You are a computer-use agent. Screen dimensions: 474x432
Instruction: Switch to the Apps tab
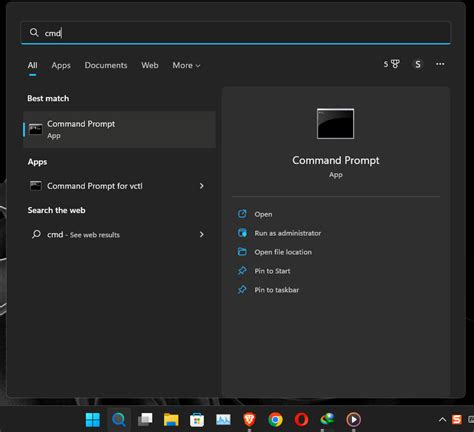61,65
